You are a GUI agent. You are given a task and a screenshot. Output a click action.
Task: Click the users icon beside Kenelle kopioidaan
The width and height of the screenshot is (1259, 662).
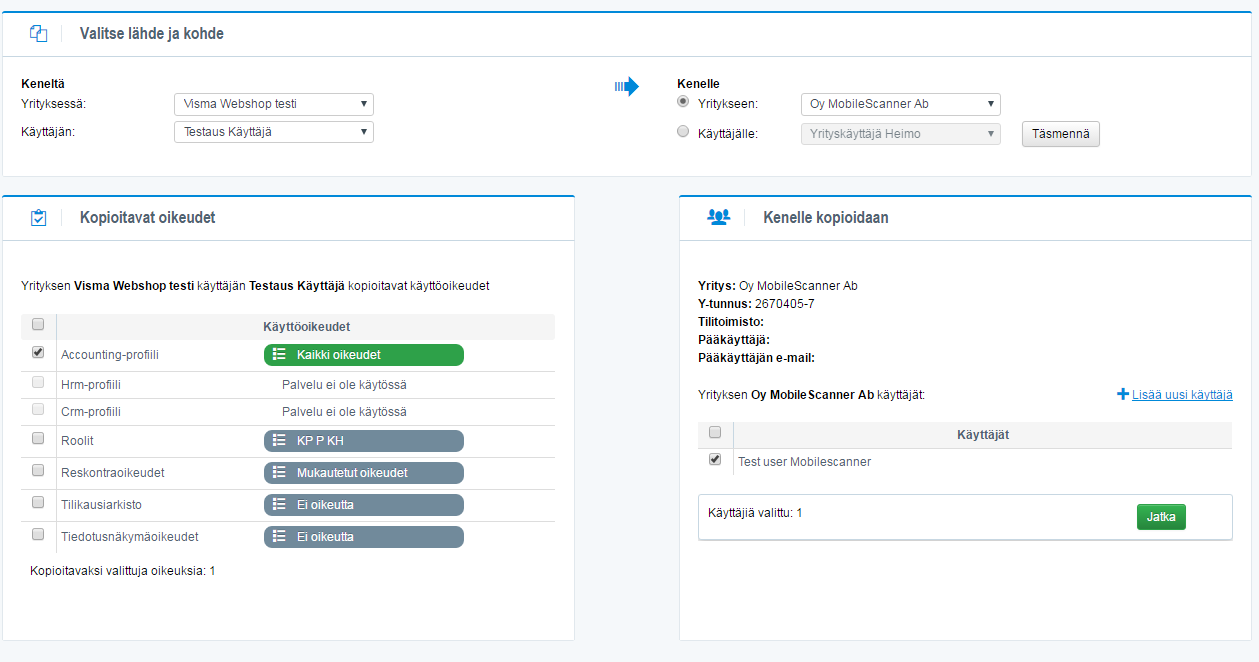[718, 216]
